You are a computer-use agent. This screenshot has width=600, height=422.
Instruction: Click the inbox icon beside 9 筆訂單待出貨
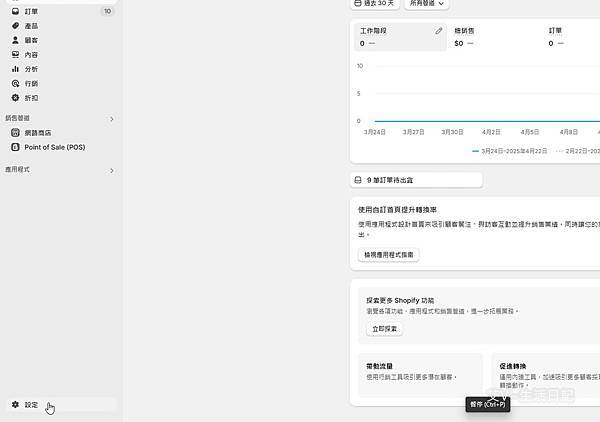(358, 180)
